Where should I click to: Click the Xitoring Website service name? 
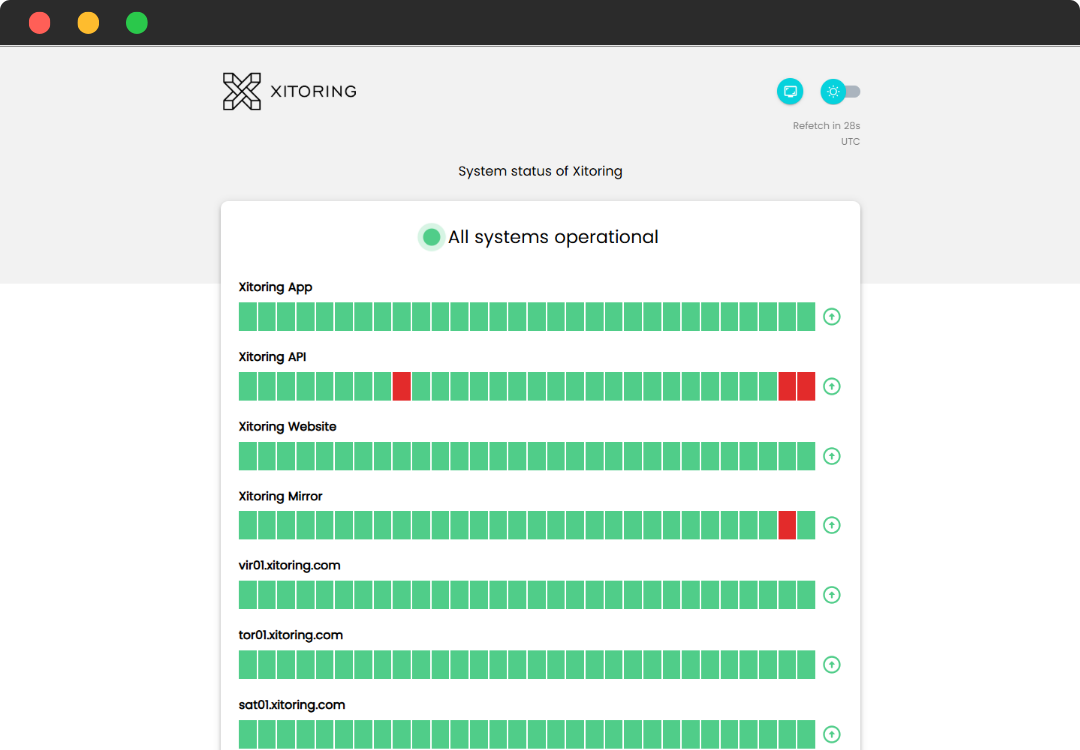tap(287, 426)
